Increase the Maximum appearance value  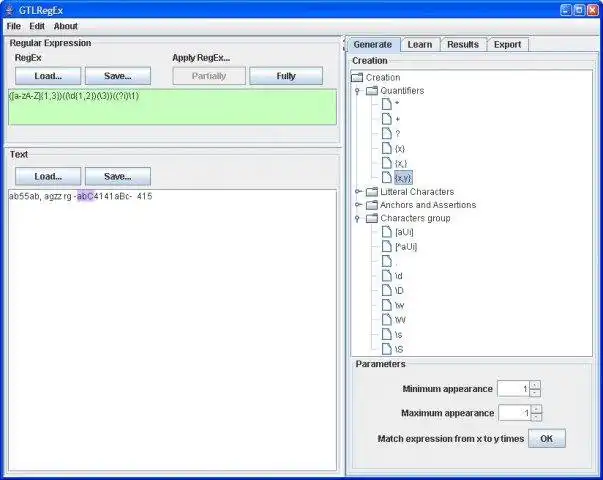tap(536, 409)
